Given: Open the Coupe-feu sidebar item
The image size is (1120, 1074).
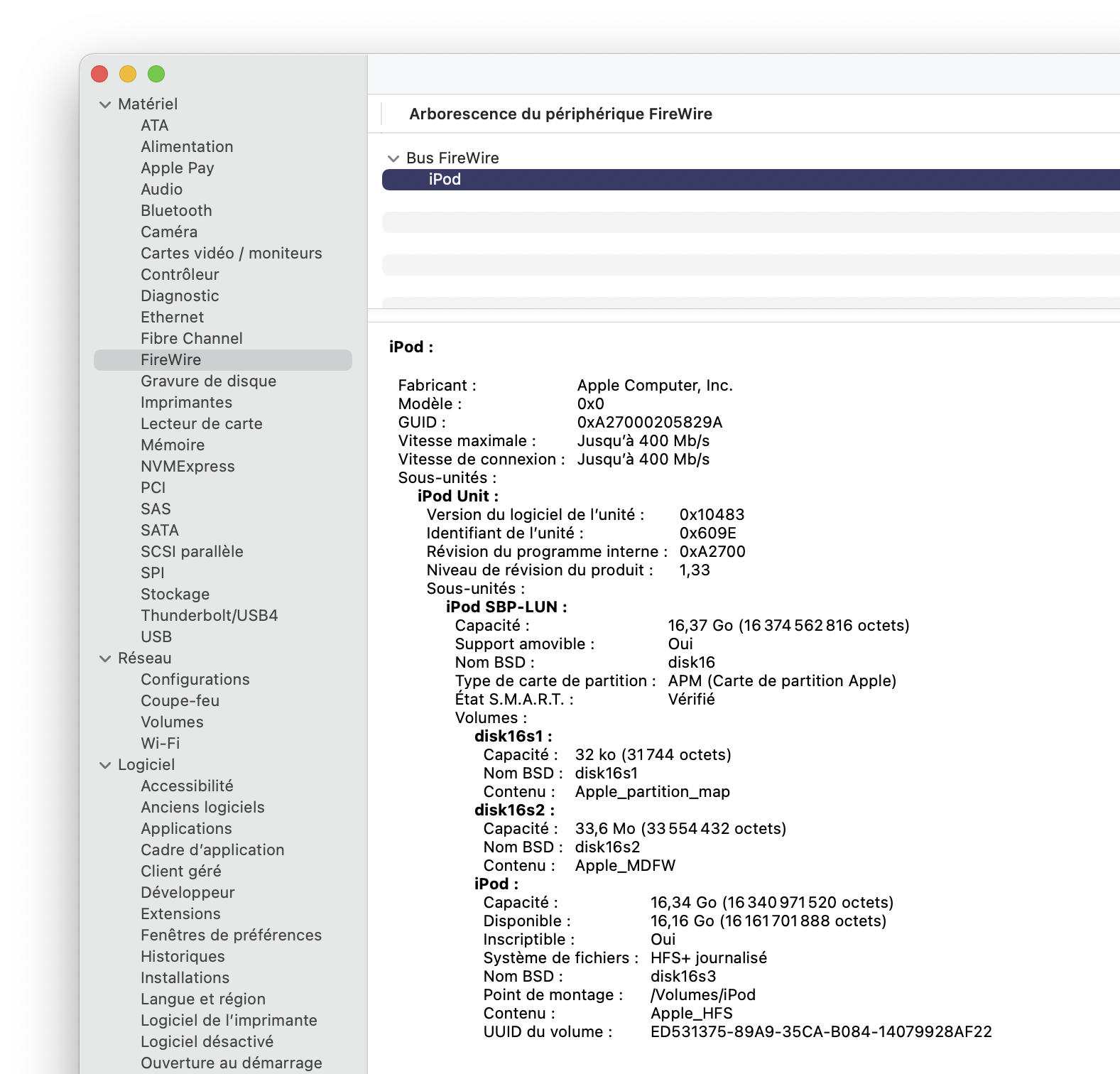Looking at the screenshot, I should [180, 701].
